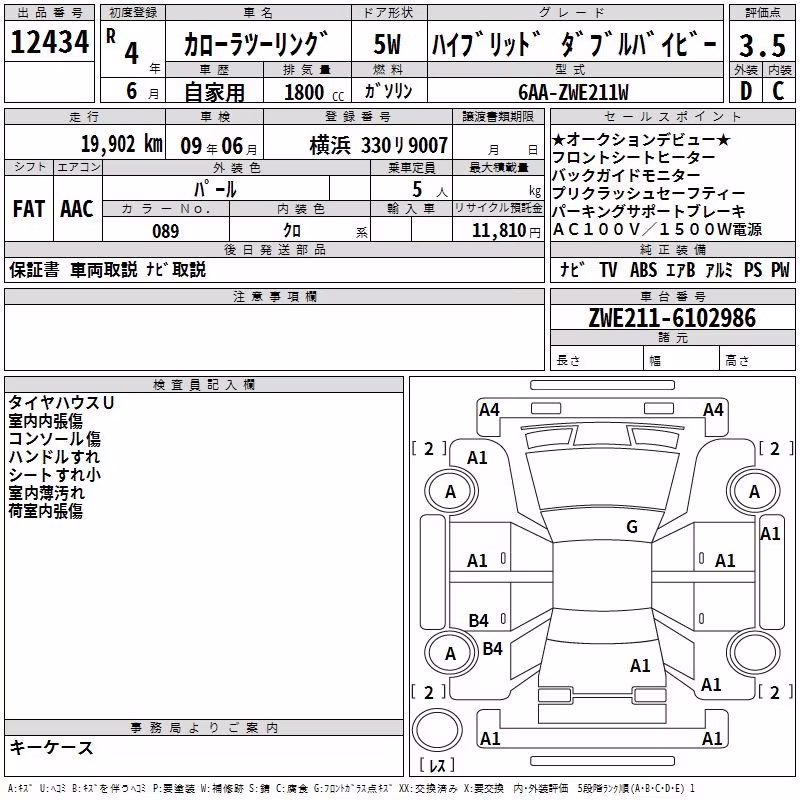Click the 検査員記入欄 section header
This screenshot has width=800, height=800.
(204, 385)
